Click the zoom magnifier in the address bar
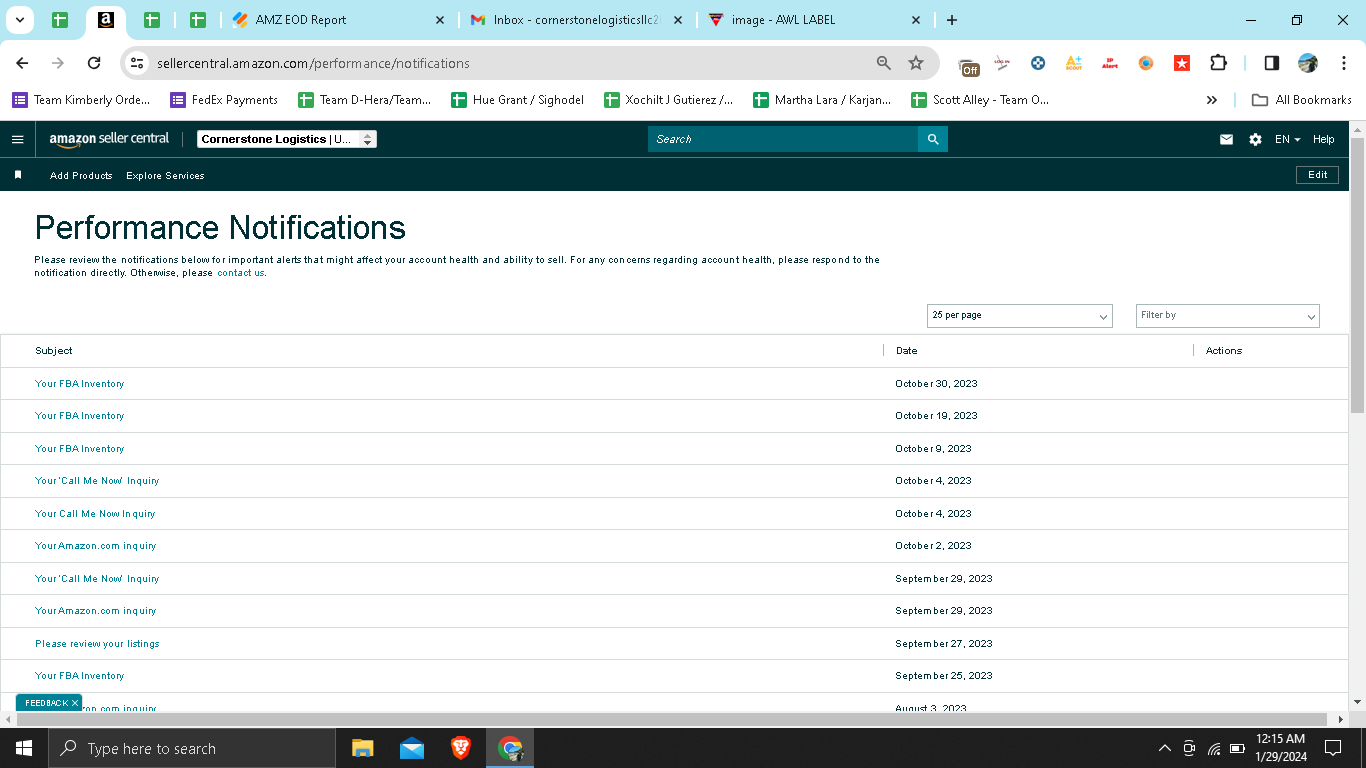 coord(884,63)
